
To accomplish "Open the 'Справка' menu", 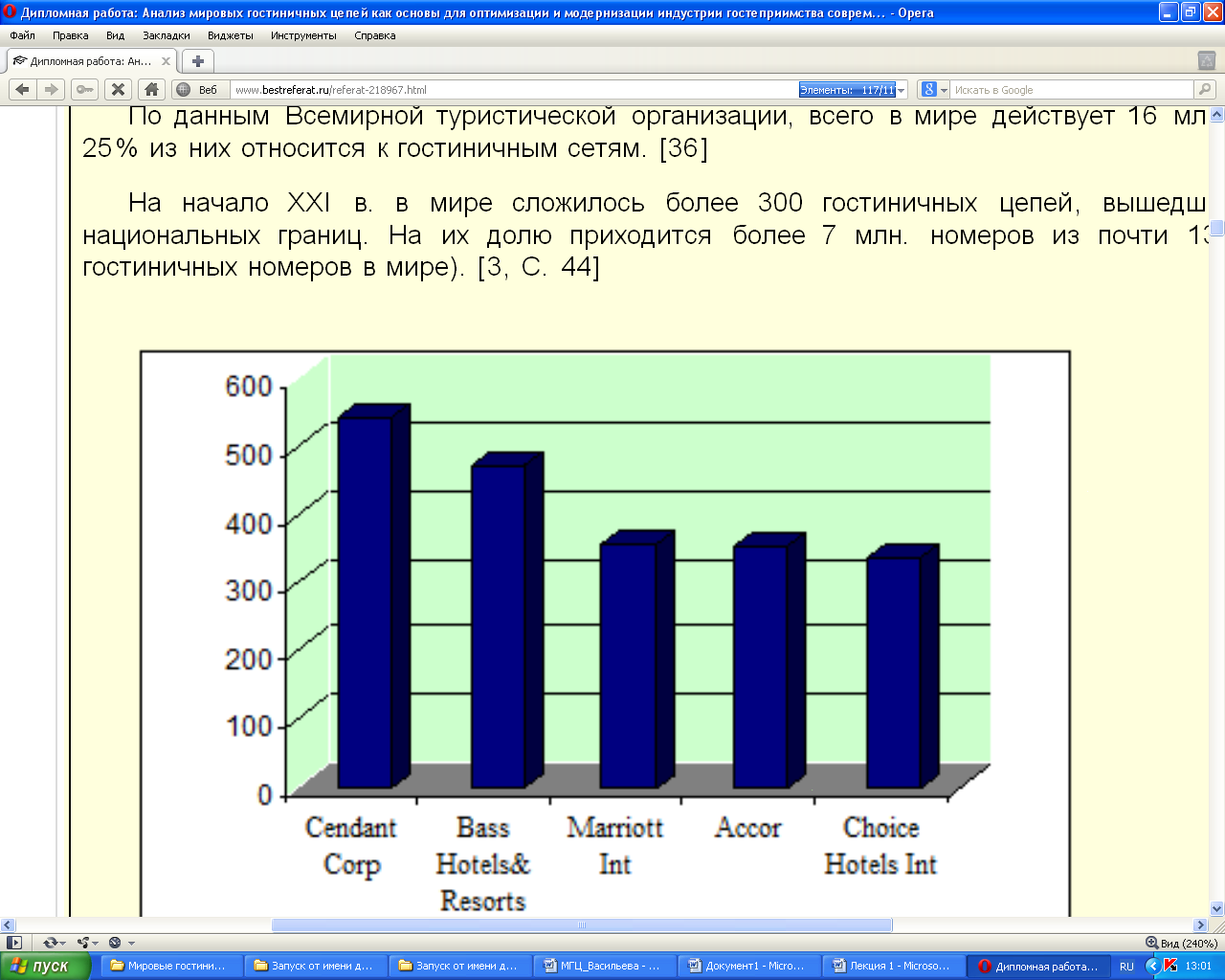I will point(375,35).
